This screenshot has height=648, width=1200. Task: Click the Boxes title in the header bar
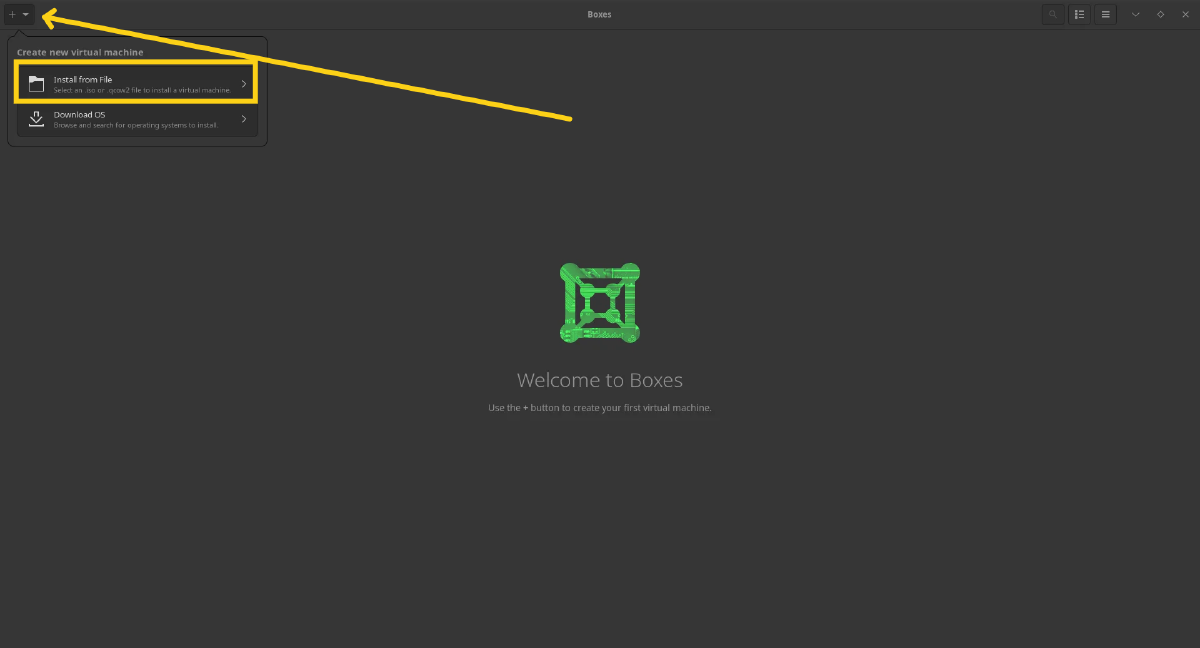click(600, 15)
